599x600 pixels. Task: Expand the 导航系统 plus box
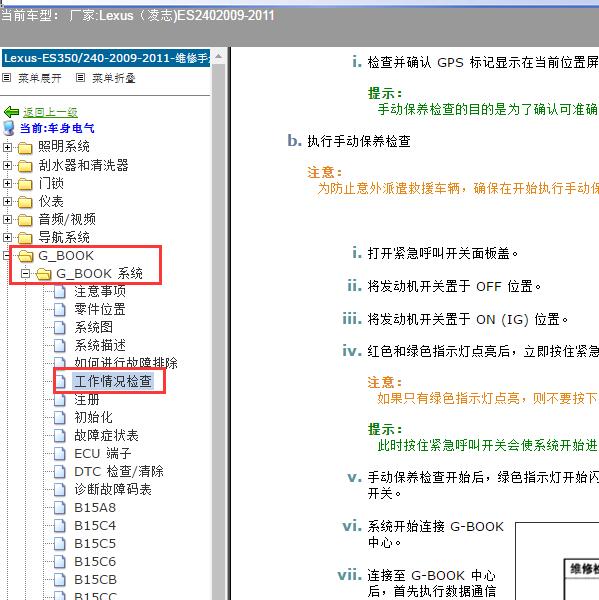click(x=7, y=237)
